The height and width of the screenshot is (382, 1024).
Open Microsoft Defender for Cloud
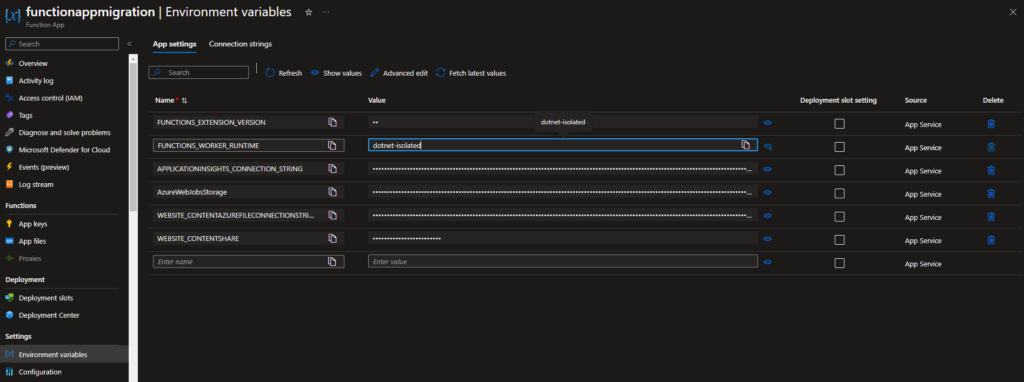pyautogui.click(x=64, y=150)
